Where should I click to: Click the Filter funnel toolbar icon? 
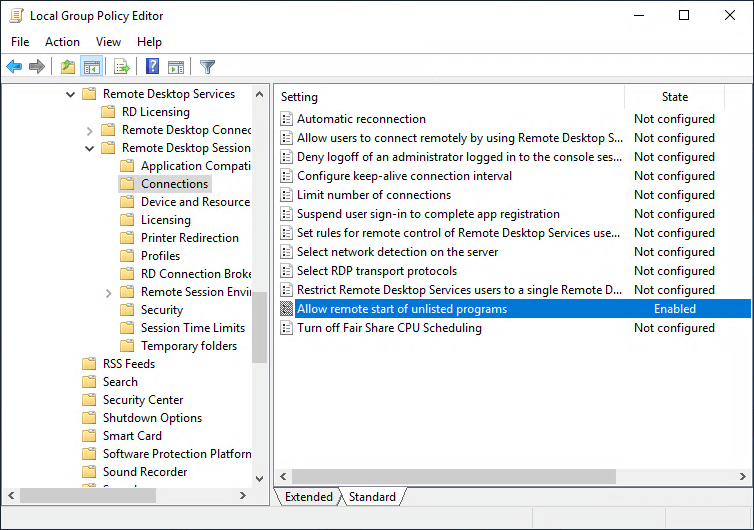coord(207,67)
